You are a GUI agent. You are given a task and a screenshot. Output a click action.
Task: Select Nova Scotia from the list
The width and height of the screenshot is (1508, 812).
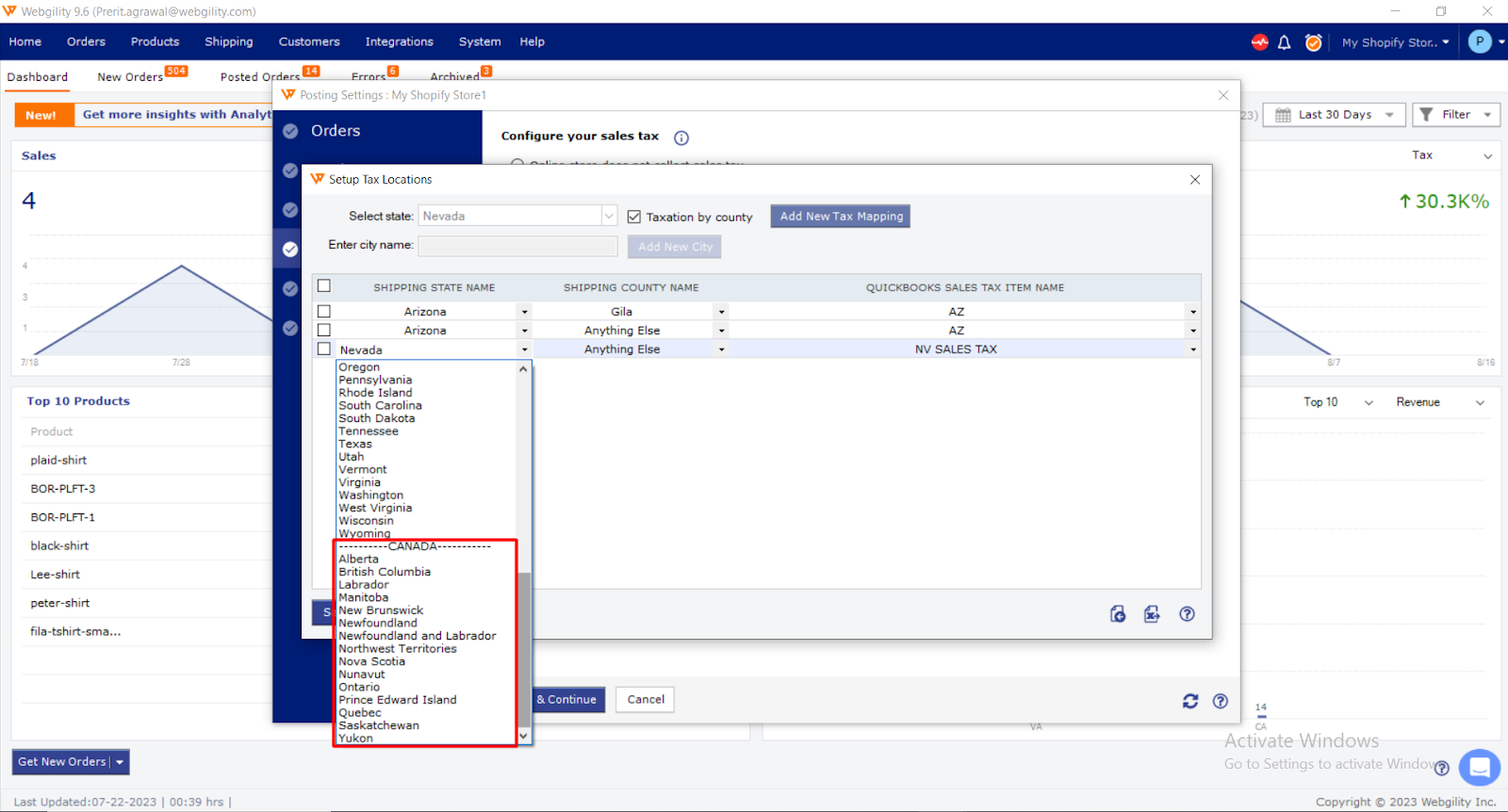pyautogui.click(x=372, y=662)
